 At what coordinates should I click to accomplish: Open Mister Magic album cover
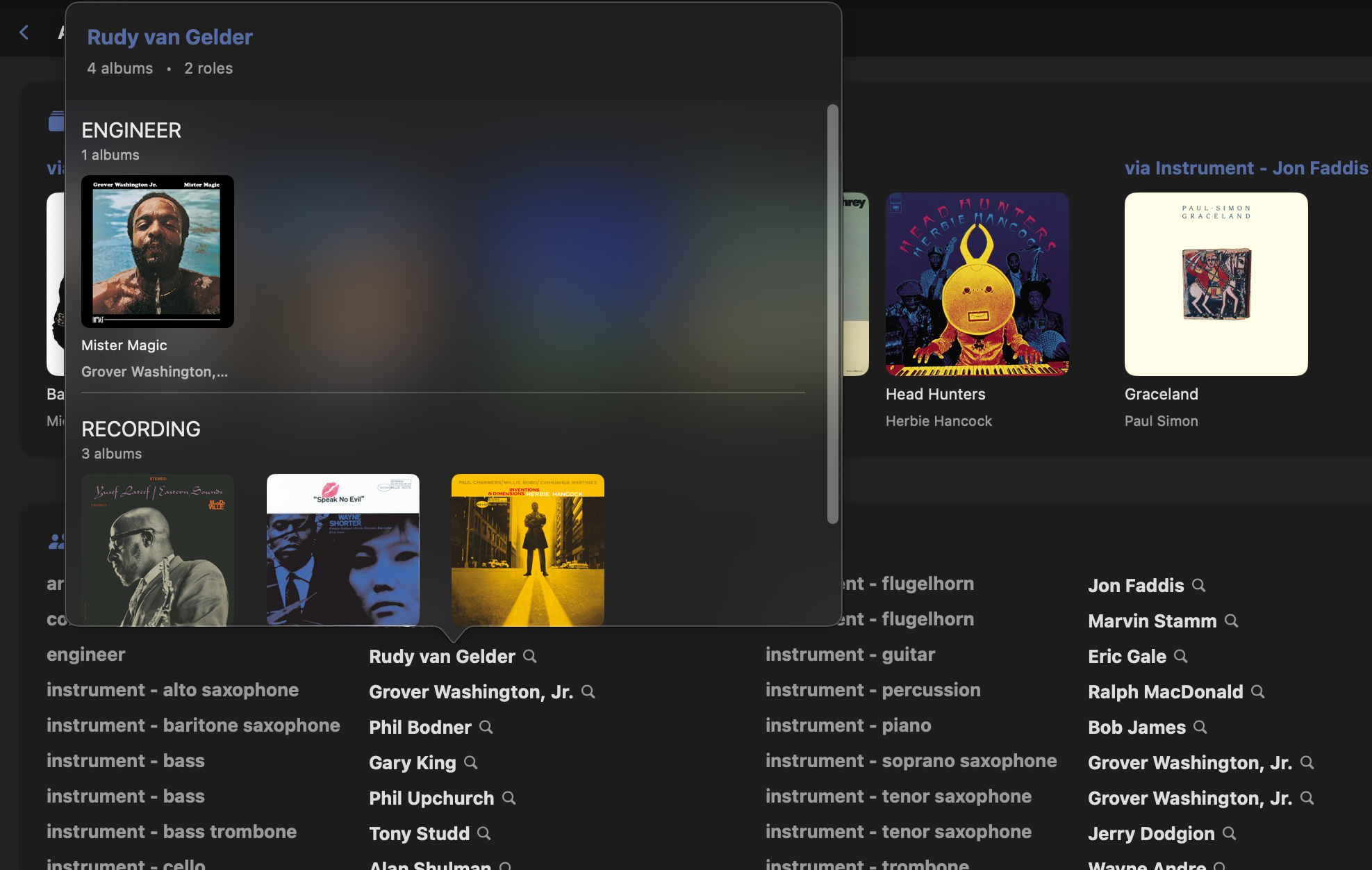(x=158, y=252)
